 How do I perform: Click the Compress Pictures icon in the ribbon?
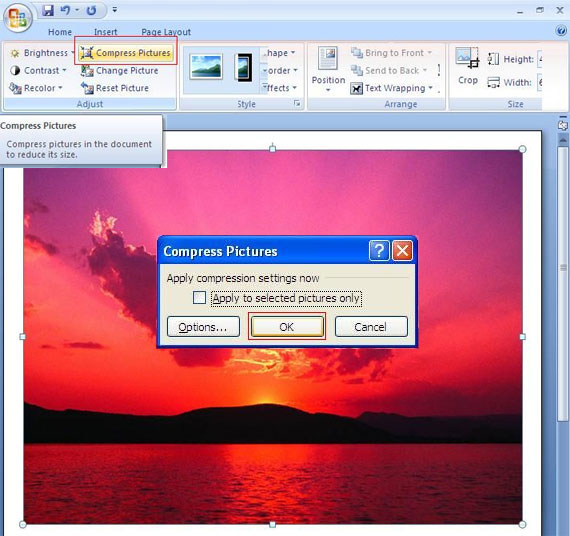(x=87, y=53)
